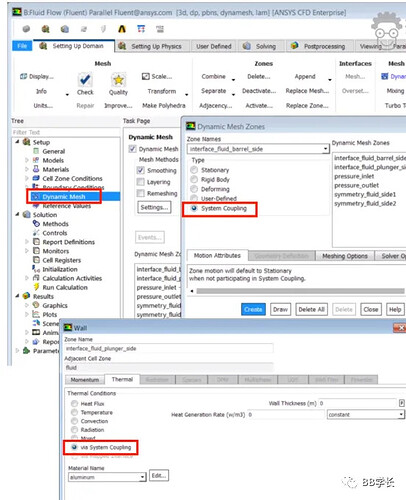Image resolution: width=406 pixels, height=500 pixels.
Task: Toggle the Smoothing mesh method checkbox
Action: click(140, 170)
